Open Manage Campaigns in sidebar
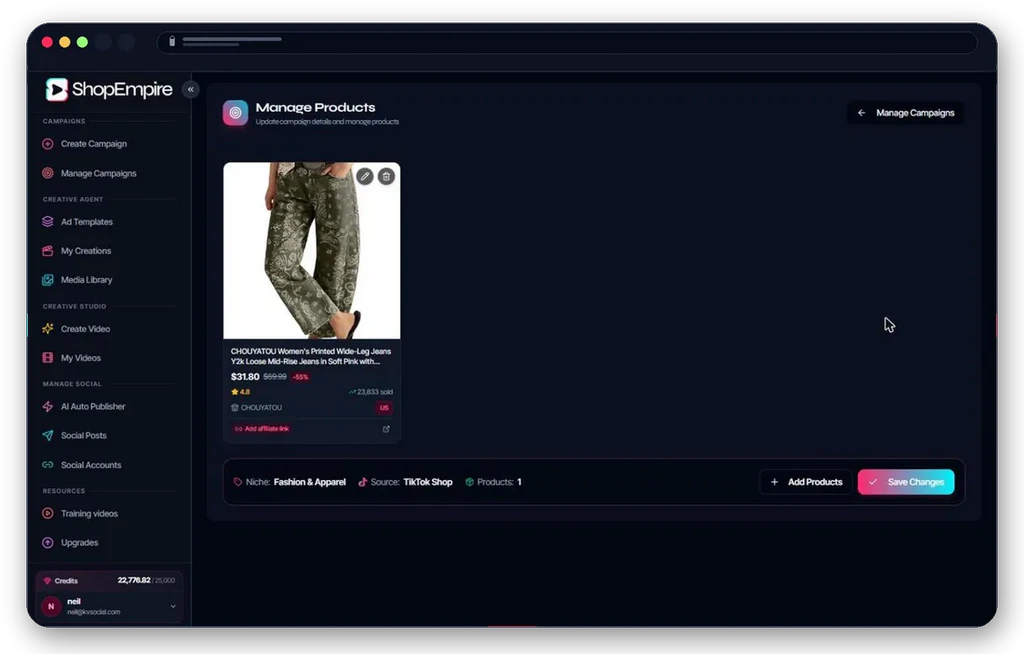Image resolution: width=1024 pixels, height=654 pixels. pyautogui.click(x=98, y=173)
